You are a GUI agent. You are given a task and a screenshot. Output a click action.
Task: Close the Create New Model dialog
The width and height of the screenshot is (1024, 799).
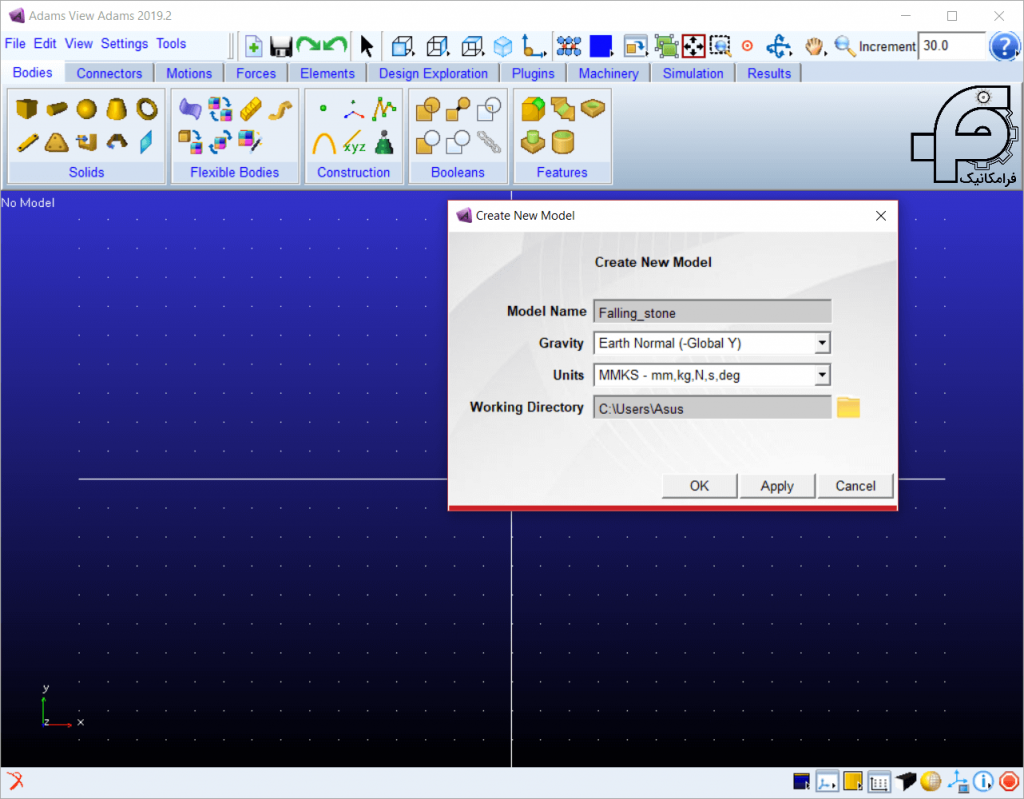pyautogui.click(x=881, y=216)
